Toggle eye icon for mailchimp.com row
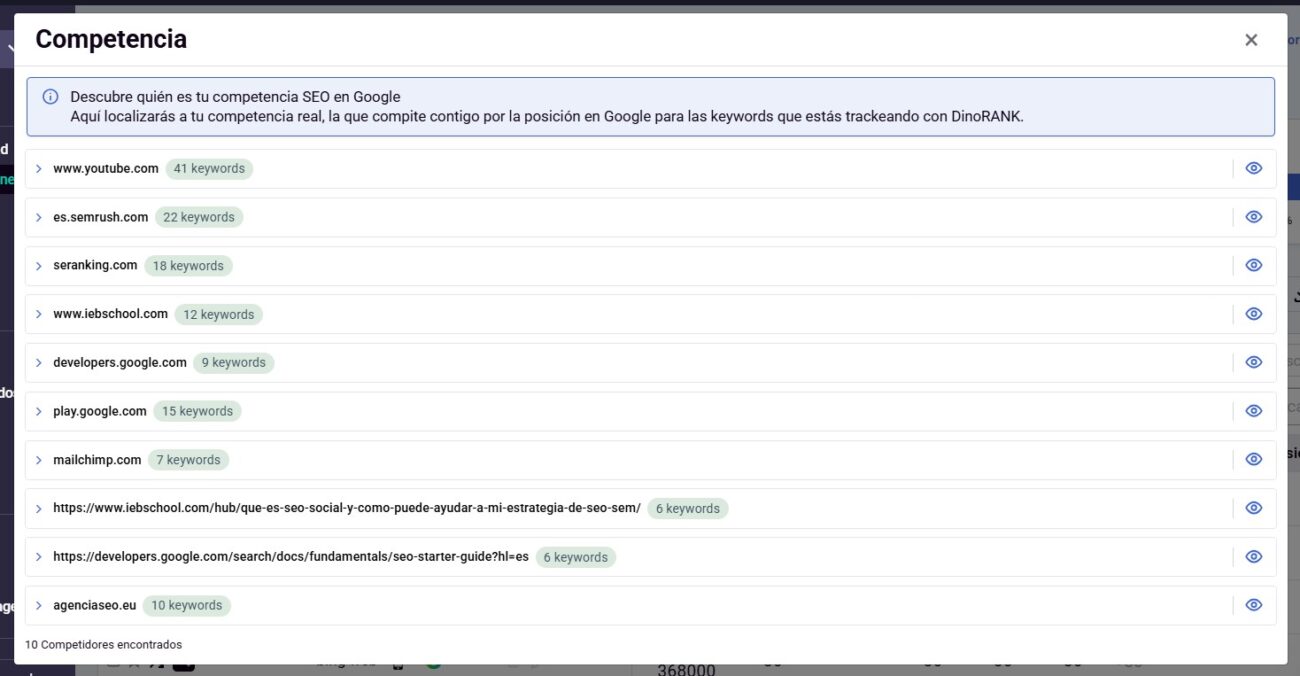Viewport: 1300px width, 676px height. click(1254, 459)
